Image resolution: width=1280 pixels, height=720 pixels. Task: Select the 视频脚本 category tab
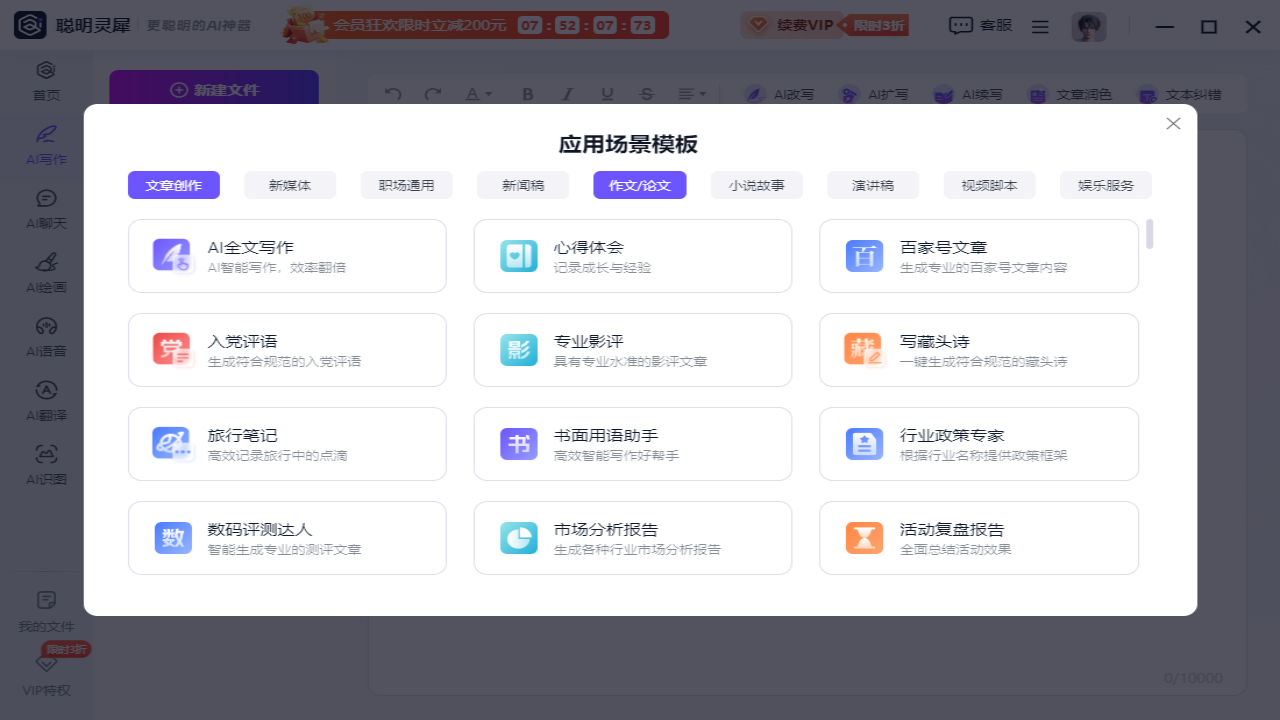point(990,185)
